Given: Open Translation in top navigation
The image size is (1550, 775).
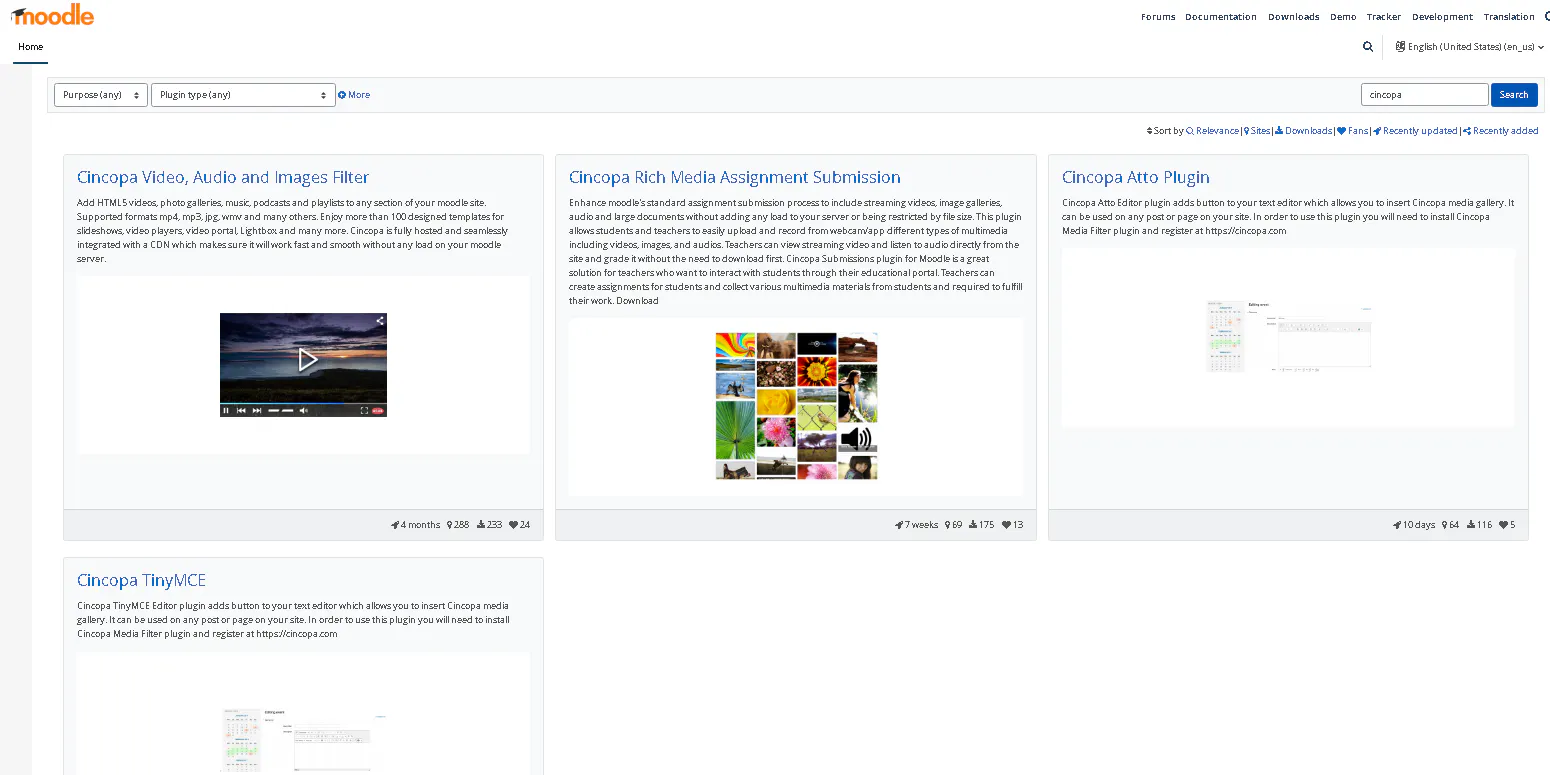Looking at the screenshot, I should click(1509, 17).
